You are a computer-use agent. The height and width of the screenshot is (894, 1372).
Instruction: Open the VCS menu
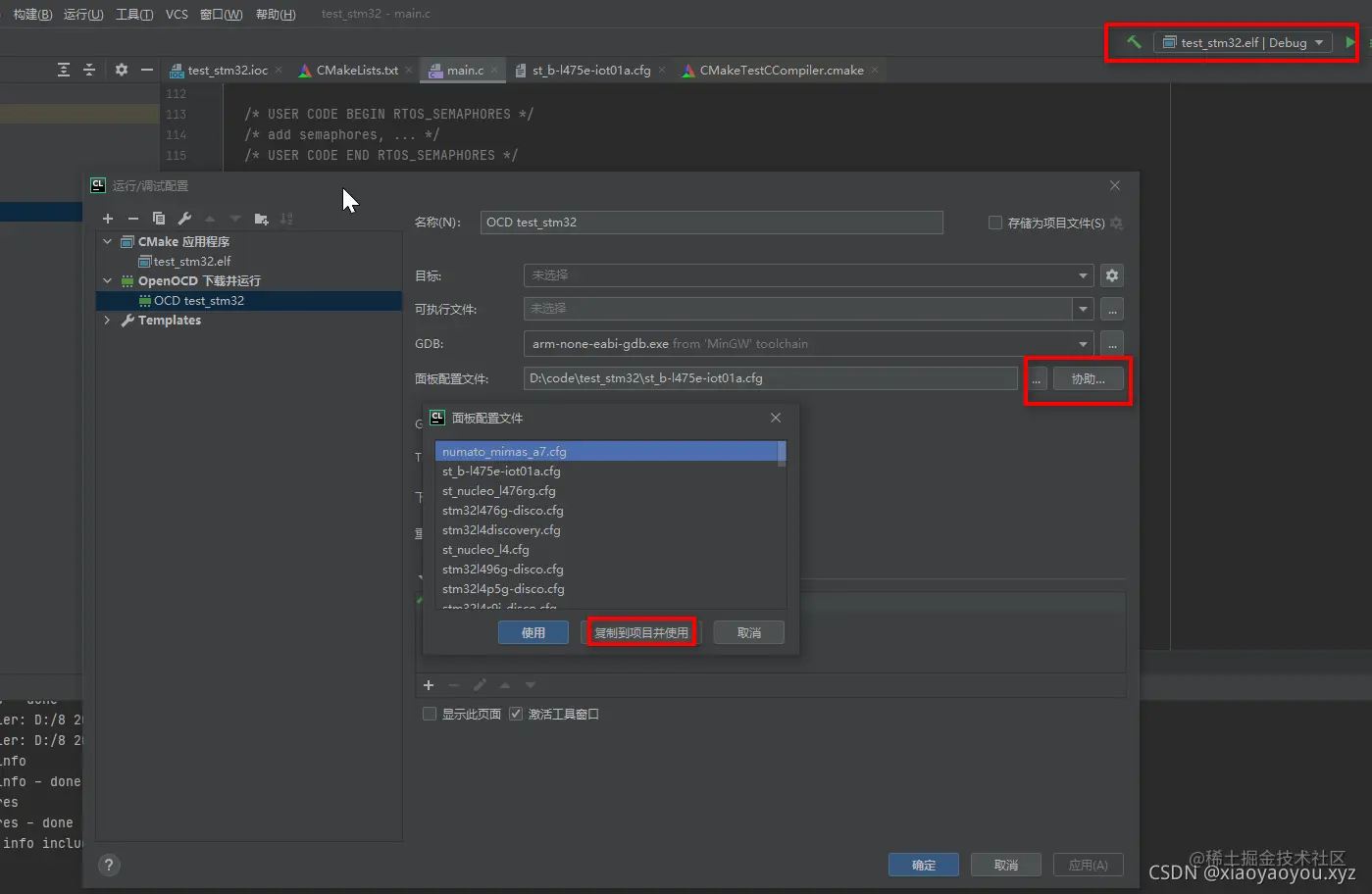(x=177, y=14)
